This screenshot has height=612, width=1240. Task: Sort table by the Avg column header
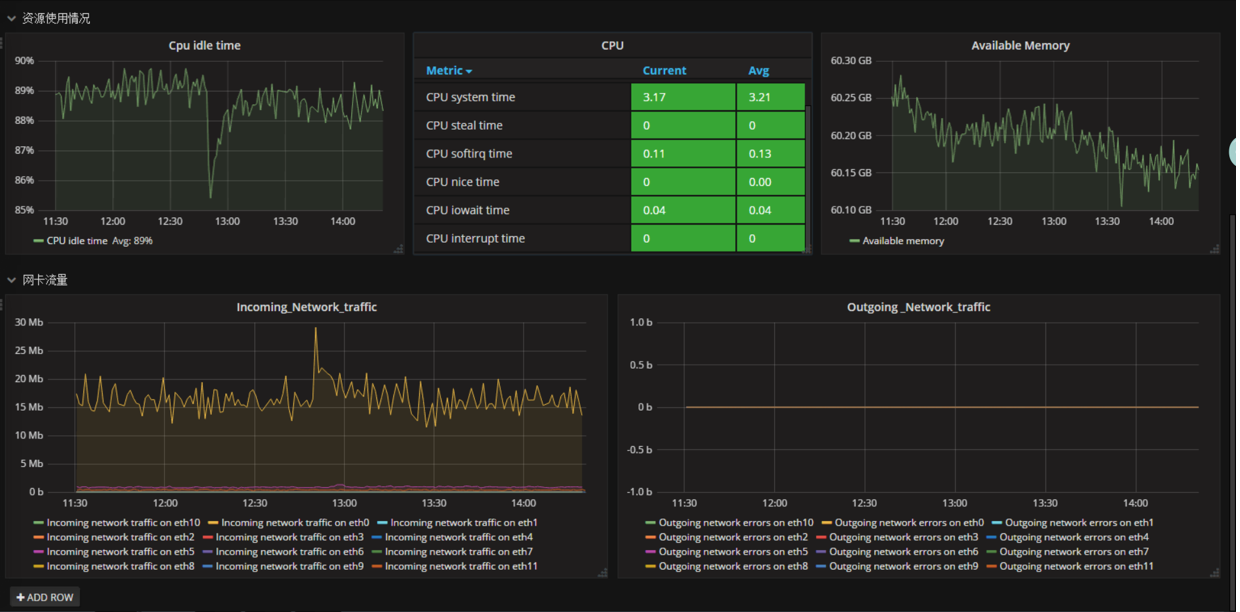(x=759, y=71)
